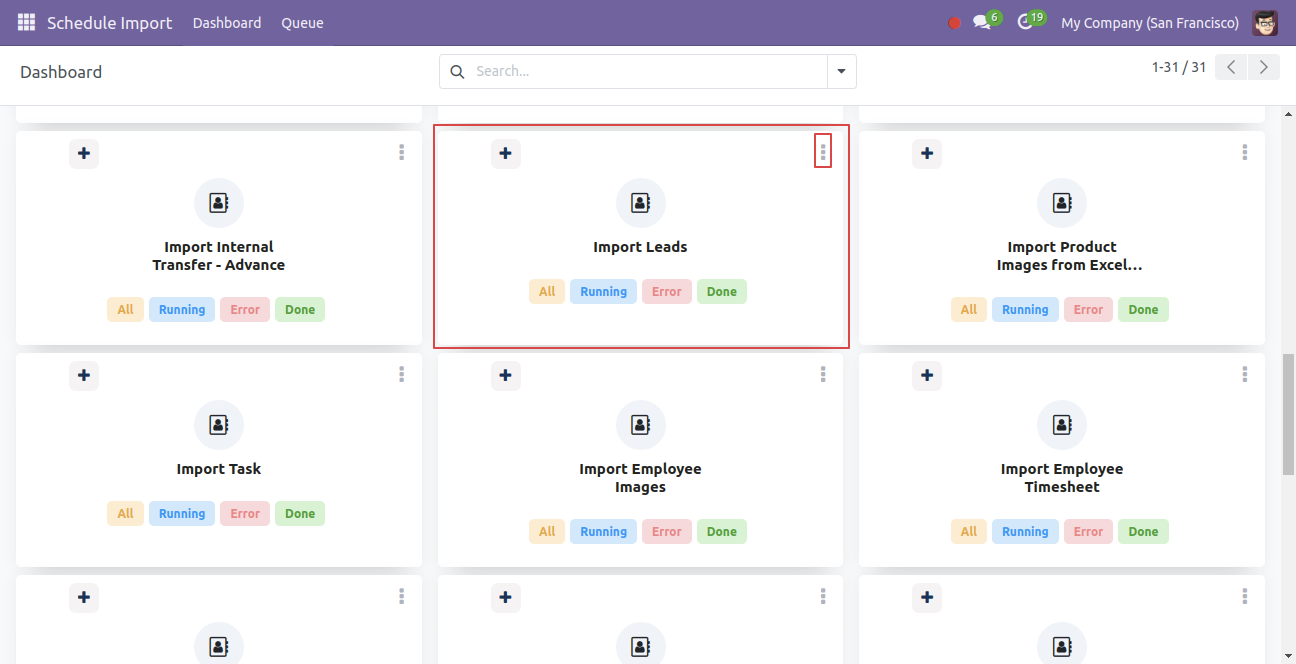Open user avatar menu
The width and height of the screenshot is (1296, 664).
point(1265,22)
